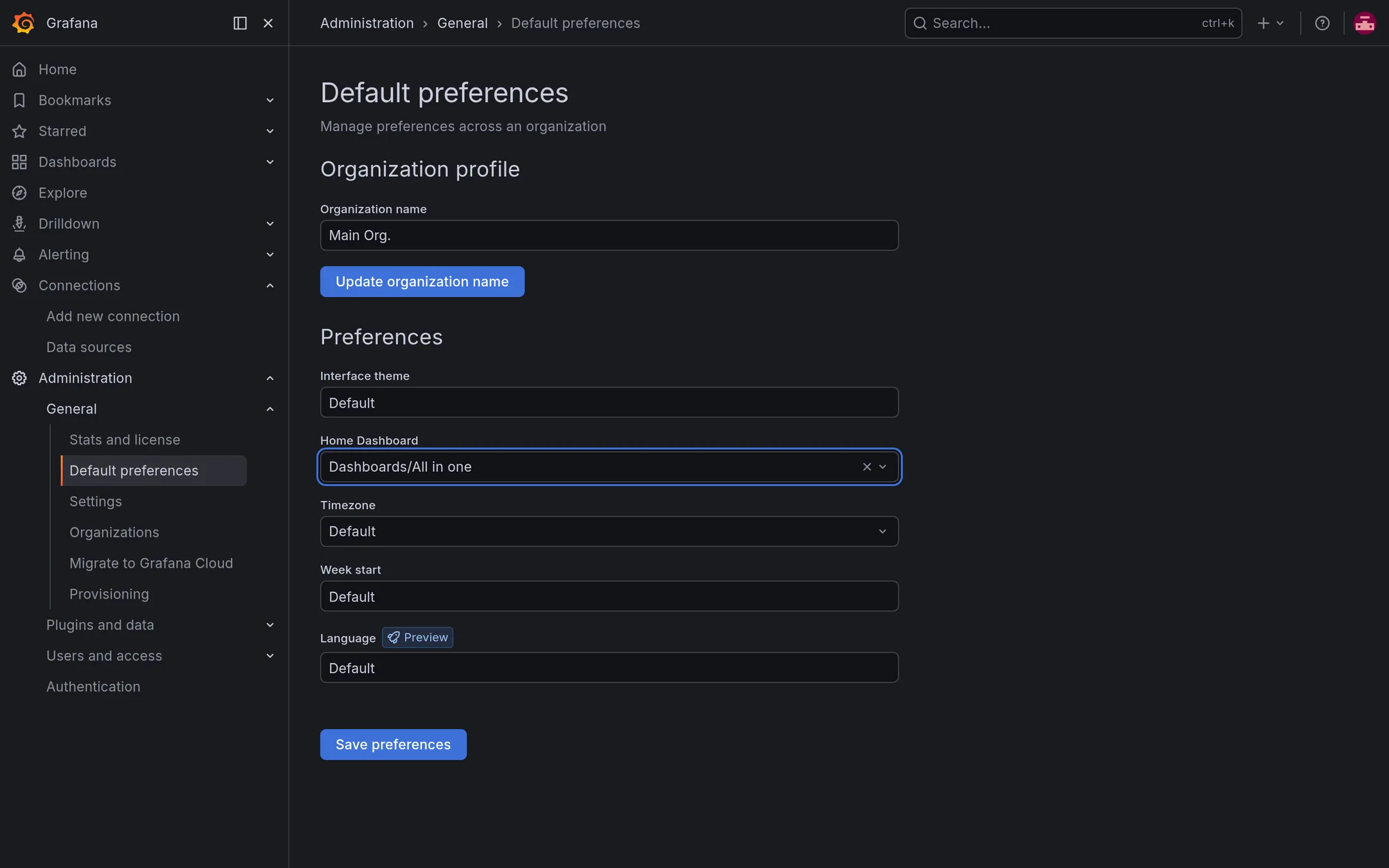This screenshot has width=1389, height=868.
Task: Open Stats and license page
Action: (x=125, y=440)
